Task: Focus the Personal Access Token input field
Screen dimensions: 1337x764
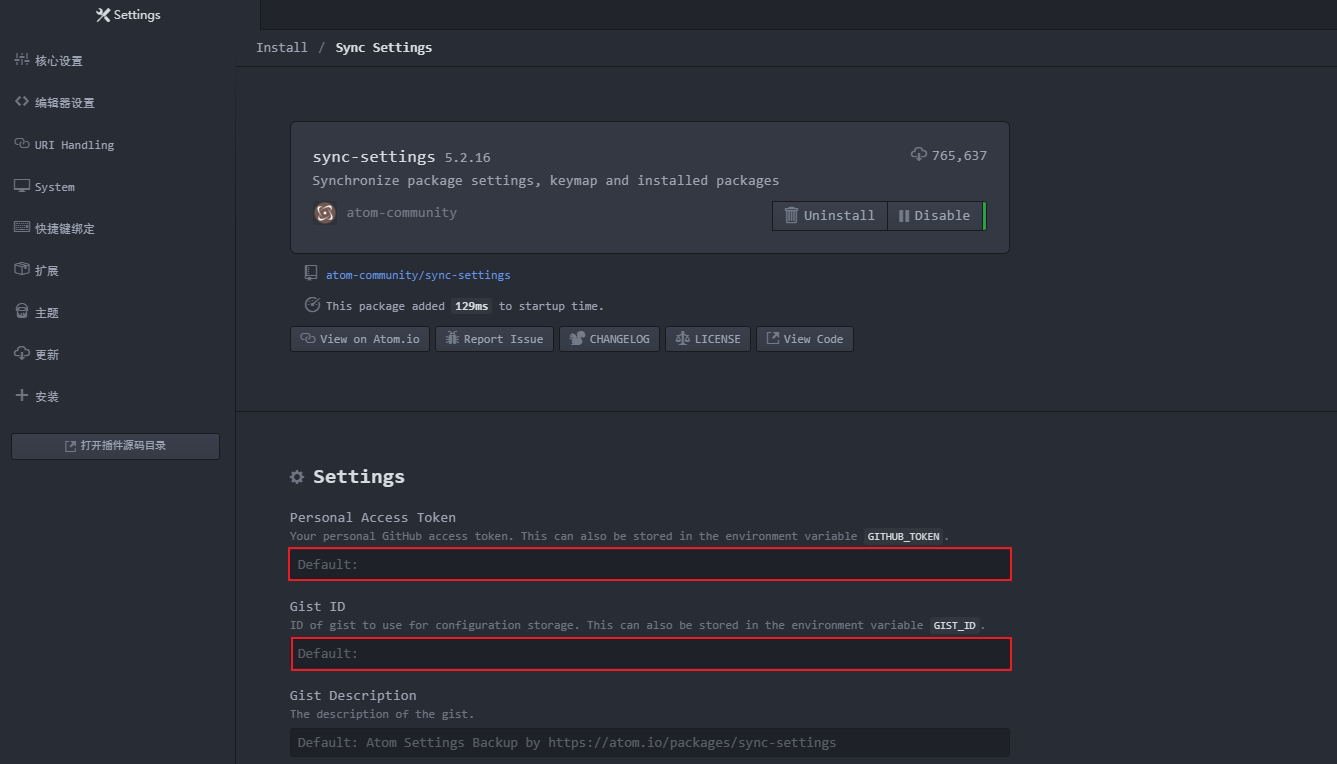Action: pos(650,564)
